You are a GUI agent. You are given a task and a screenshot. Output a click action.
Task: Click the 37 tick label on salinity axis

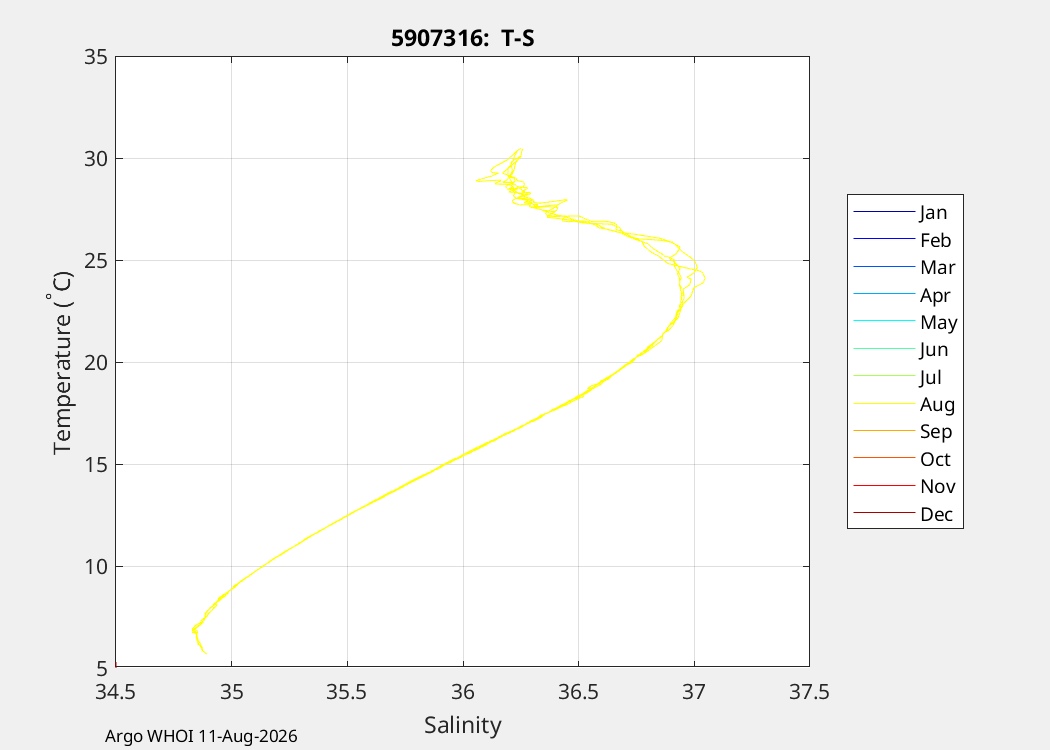click(694, 692)
